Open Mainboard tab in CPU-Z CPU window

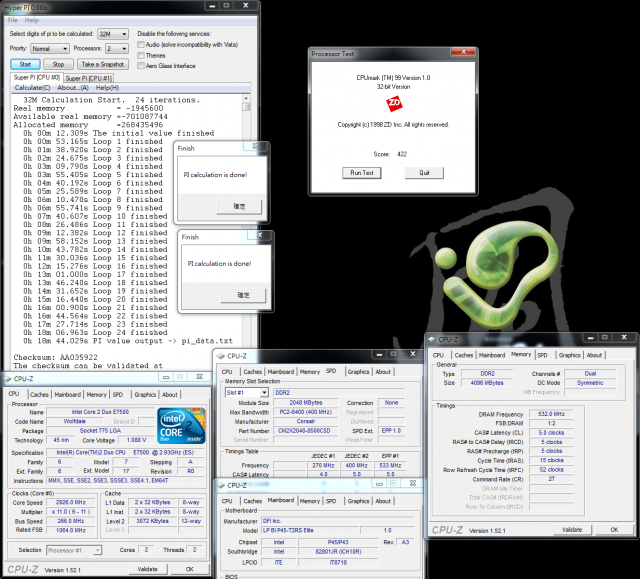67,395
